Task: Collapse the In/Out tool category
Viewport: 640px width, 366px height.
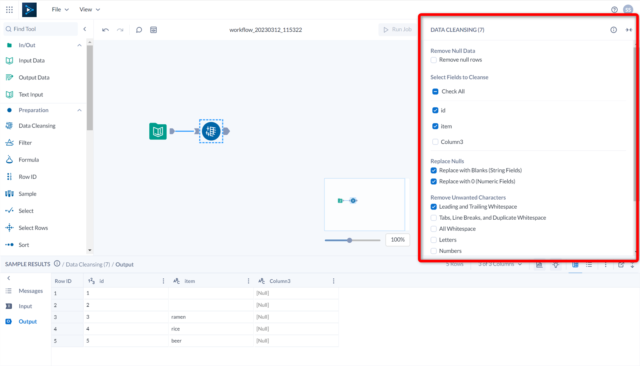Action: click(x=79, y=45)
